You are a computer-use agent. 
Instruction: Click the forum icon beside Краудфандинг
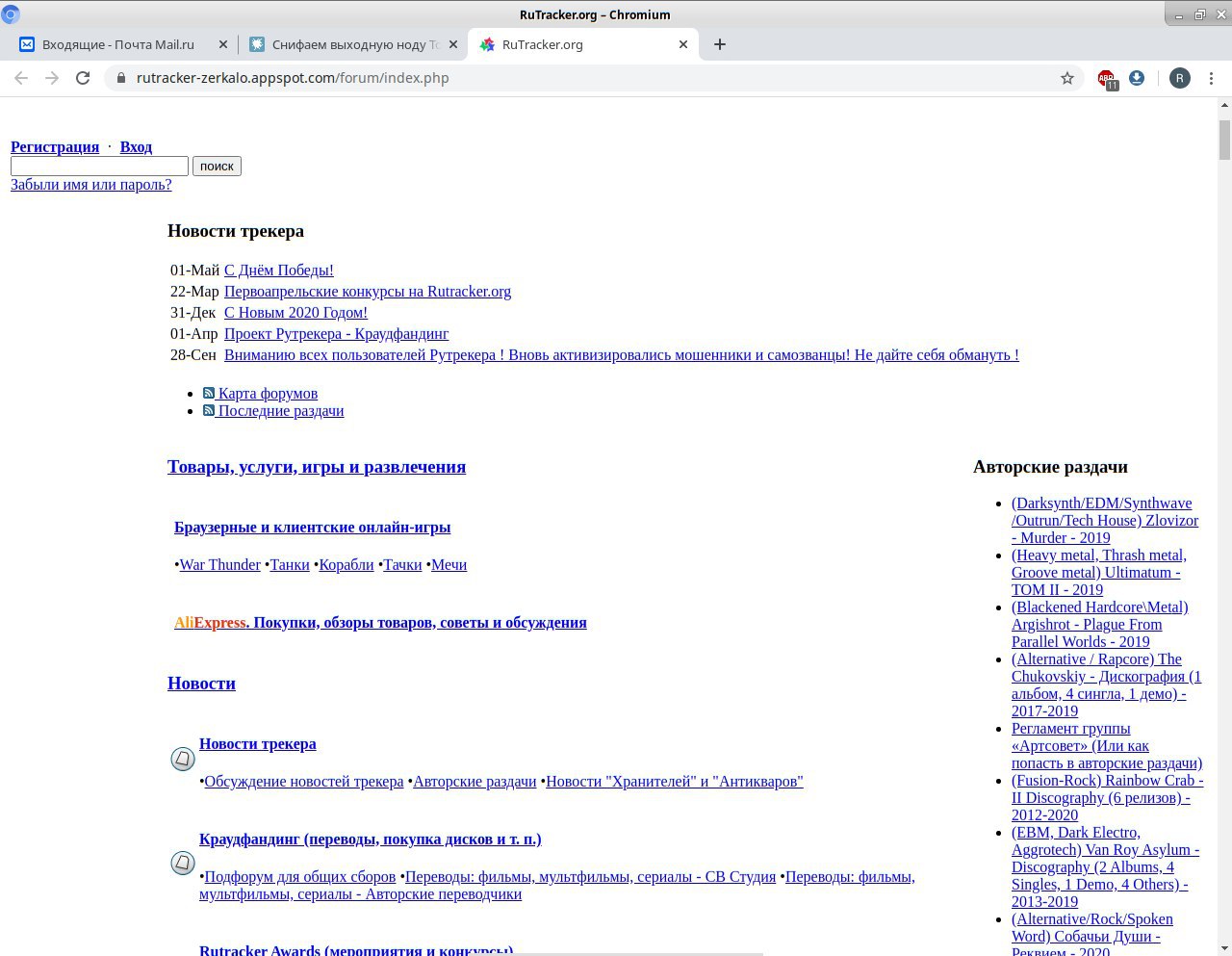click(x=183, y=863)
